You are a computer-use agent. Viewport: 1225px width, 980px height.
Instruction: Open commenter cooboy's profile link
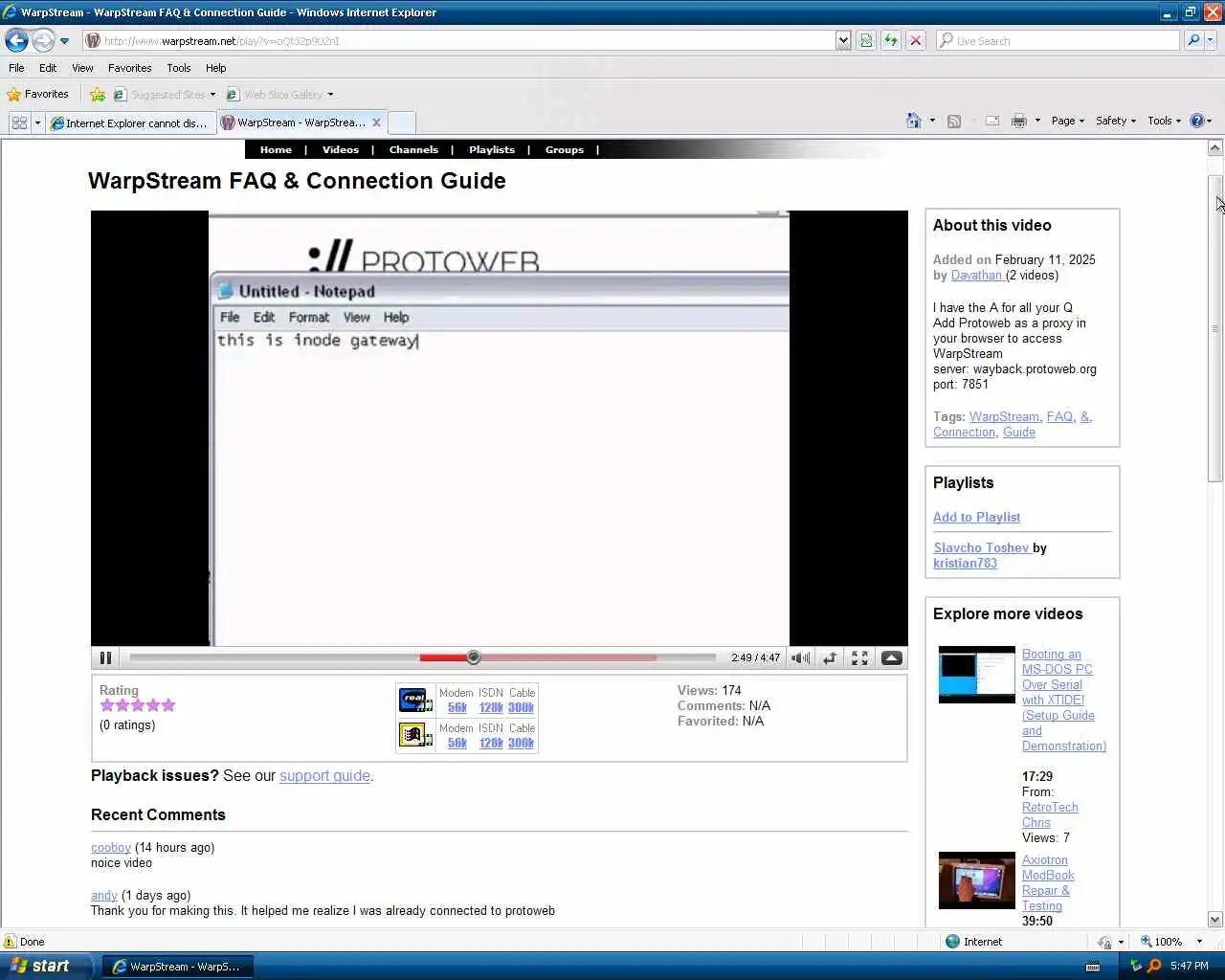[x=111, y=848]
